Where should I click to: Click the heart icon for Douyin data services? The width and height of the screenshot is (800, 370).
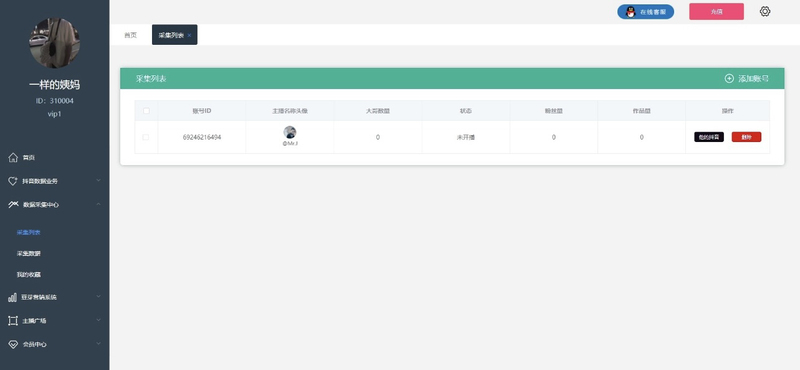tap(13, 181)
